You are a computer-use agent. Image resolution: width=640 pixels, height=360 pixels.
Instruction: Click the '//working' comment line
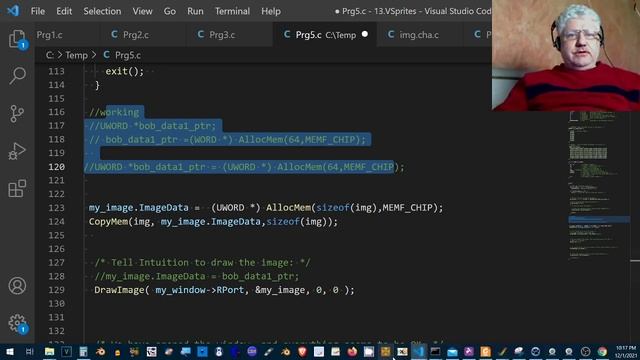point(114,112)
